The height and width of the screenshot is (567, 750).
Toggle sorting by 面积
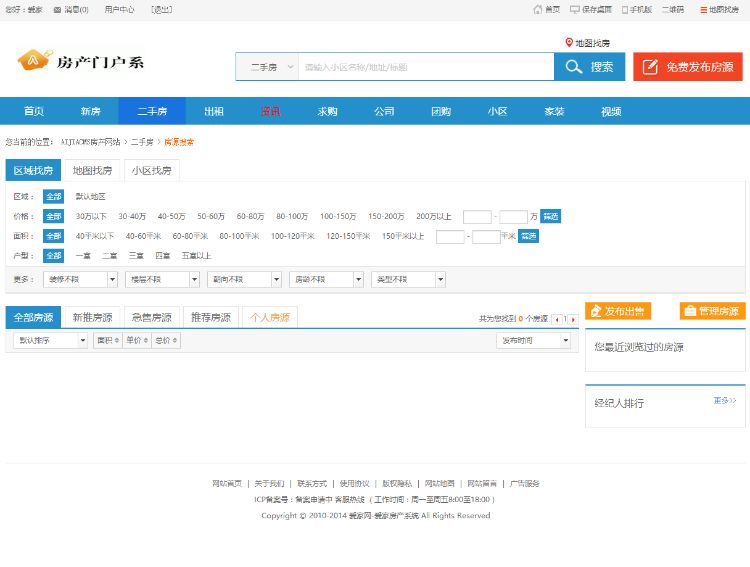(107, 340)
